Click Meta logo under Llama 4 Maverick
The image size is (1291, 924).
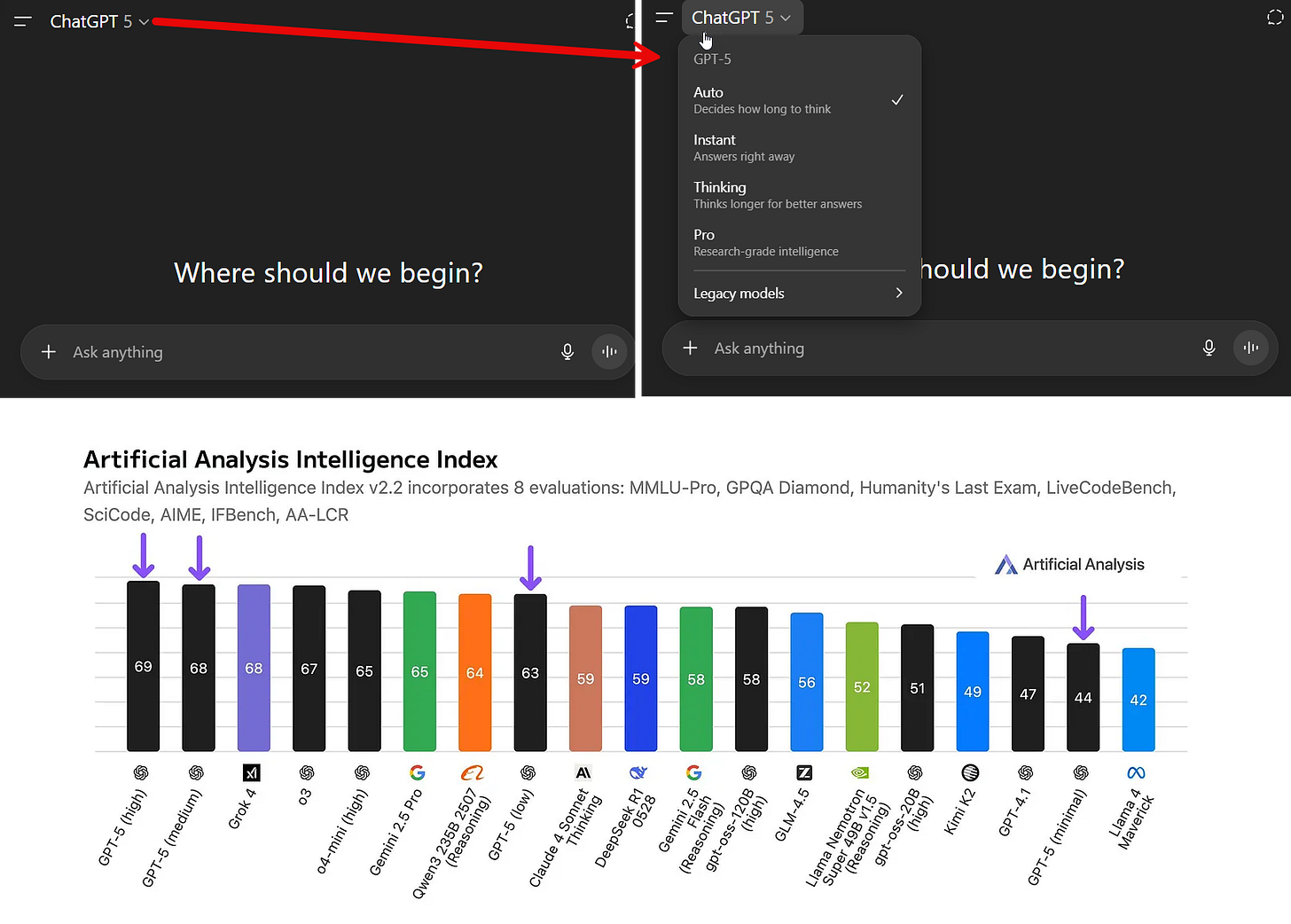(x=1136, y=773)
